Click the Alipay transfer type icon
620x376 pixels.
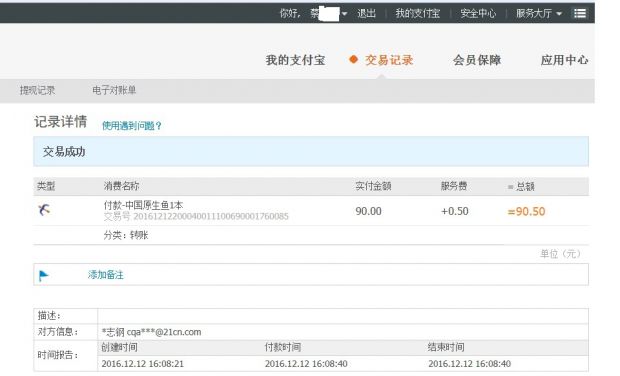[44, 210]
